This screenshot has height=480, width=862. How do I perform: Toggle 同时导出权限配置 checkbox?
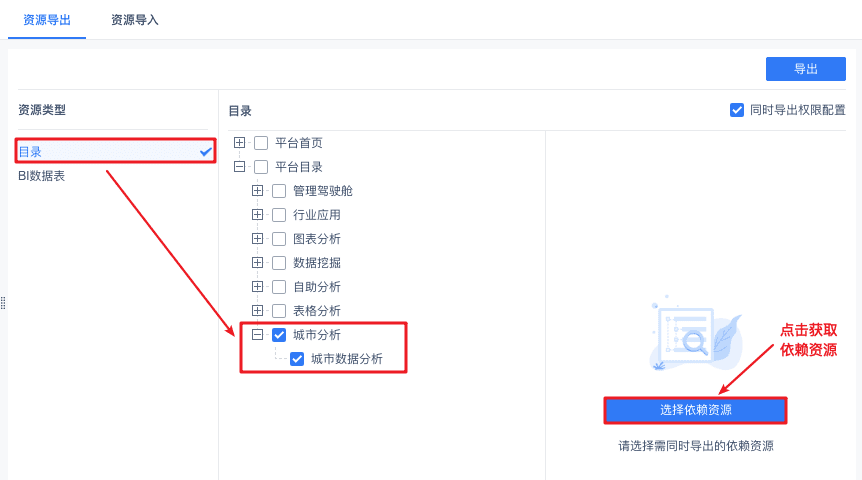coord(737,110)
